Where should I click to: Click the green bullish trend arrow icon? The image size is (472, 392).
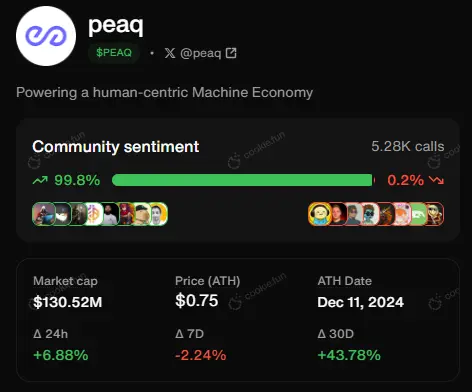pos(40,180)
